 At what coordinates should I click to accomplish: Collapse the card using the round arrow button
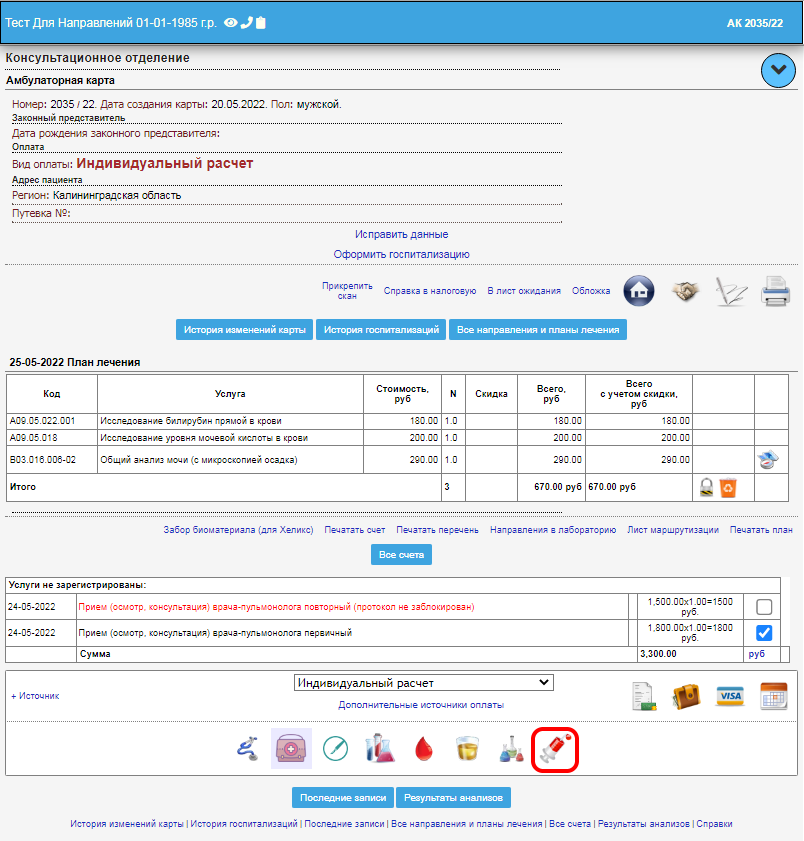pos(778,70)
